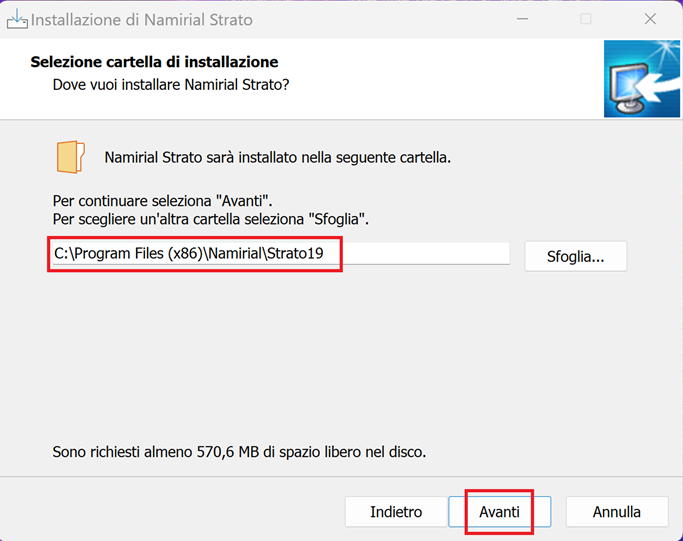Click the installer icon in the title bar

click(x=17, y=19)
